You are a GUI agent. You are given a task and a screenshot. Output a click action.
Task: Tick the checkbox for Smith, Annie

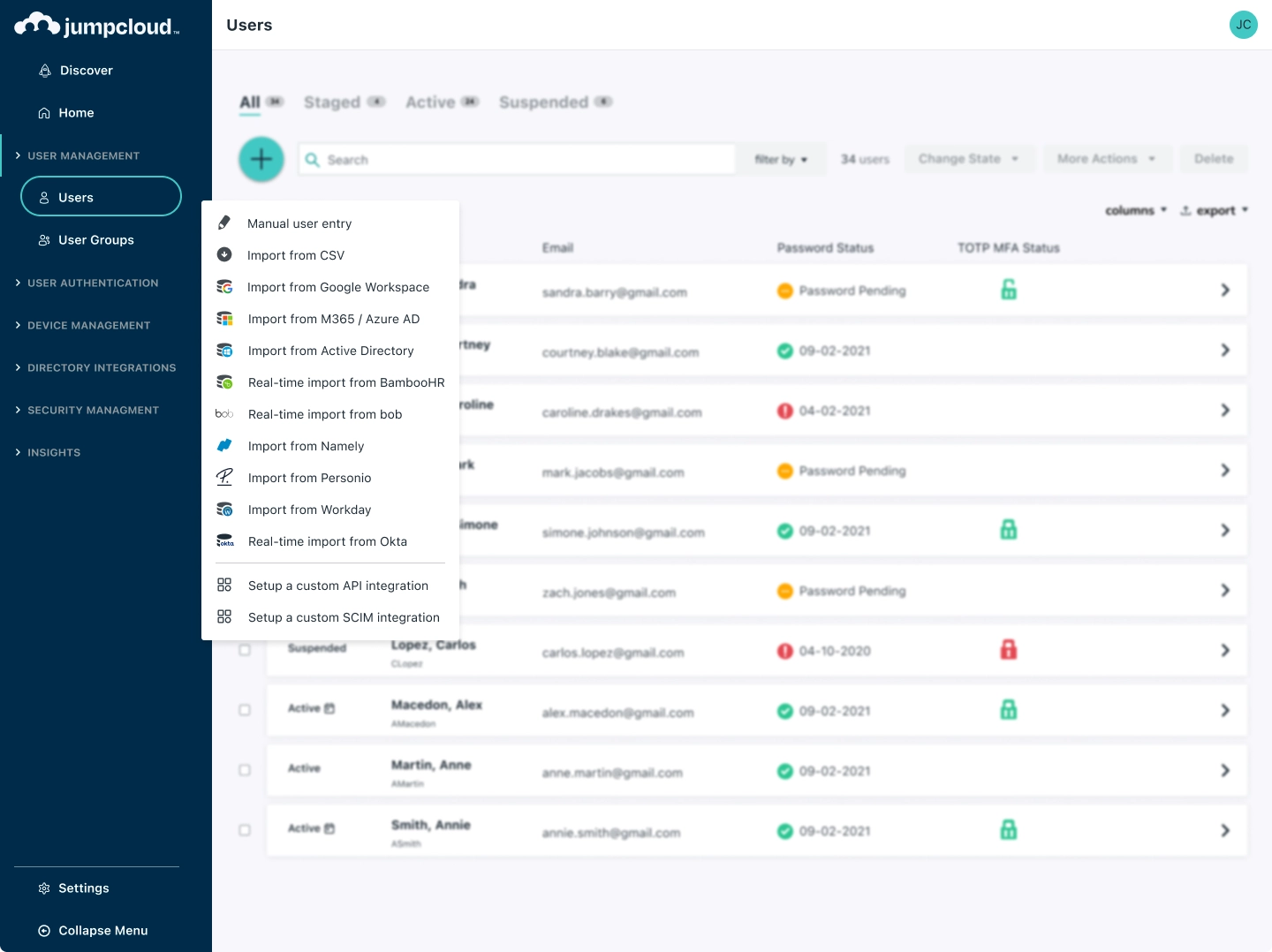245,829
